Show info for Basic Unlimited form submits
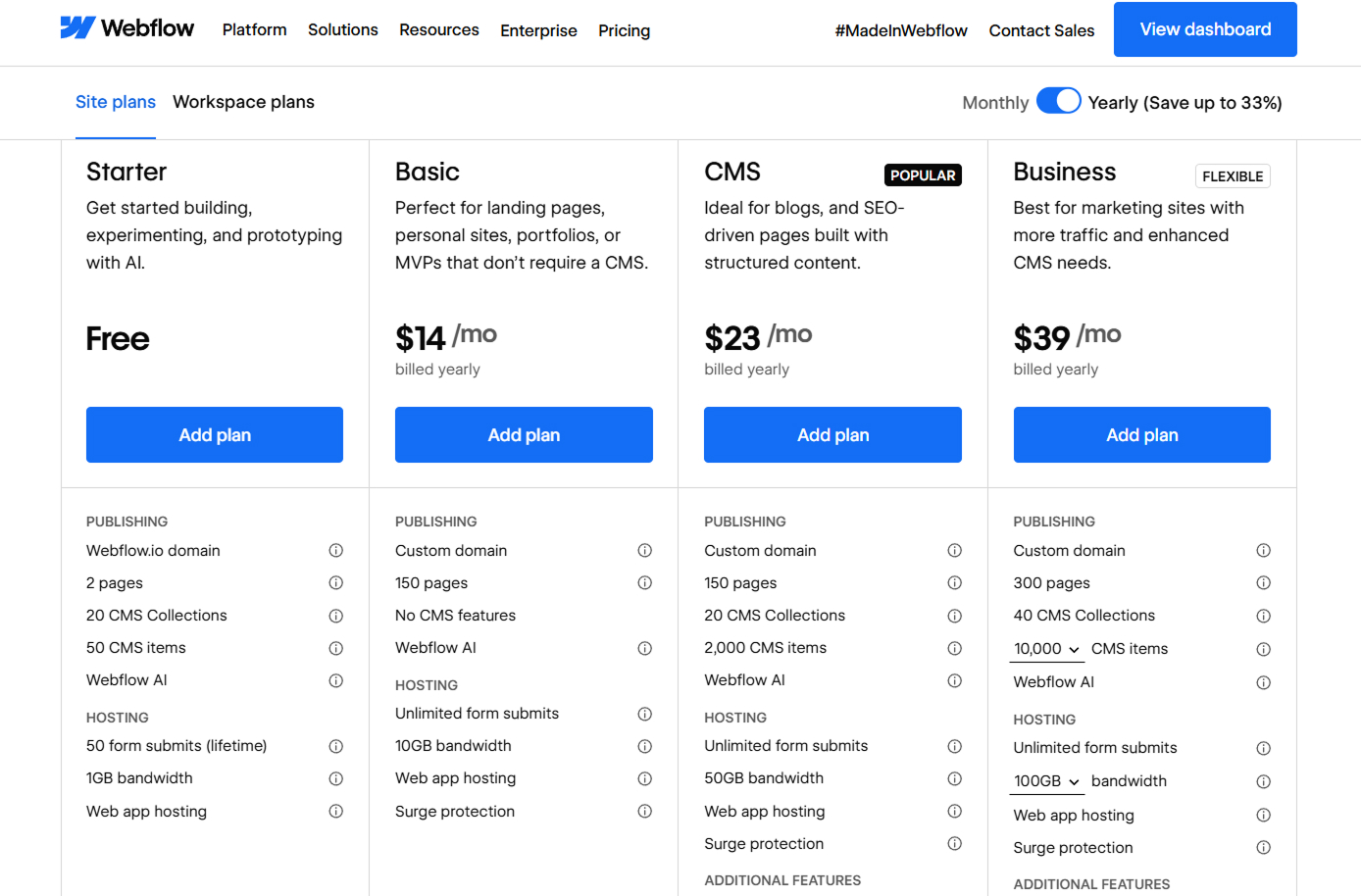The width and height of the screenshot is (1361, 896). point(645,714)
